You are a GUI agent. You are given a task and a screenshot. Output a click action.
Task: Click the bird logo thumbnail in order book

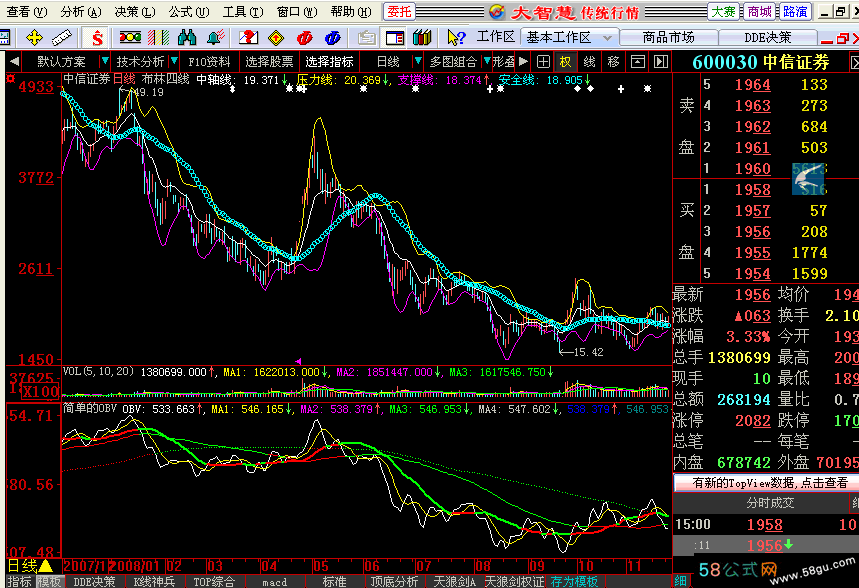[808, 179]
